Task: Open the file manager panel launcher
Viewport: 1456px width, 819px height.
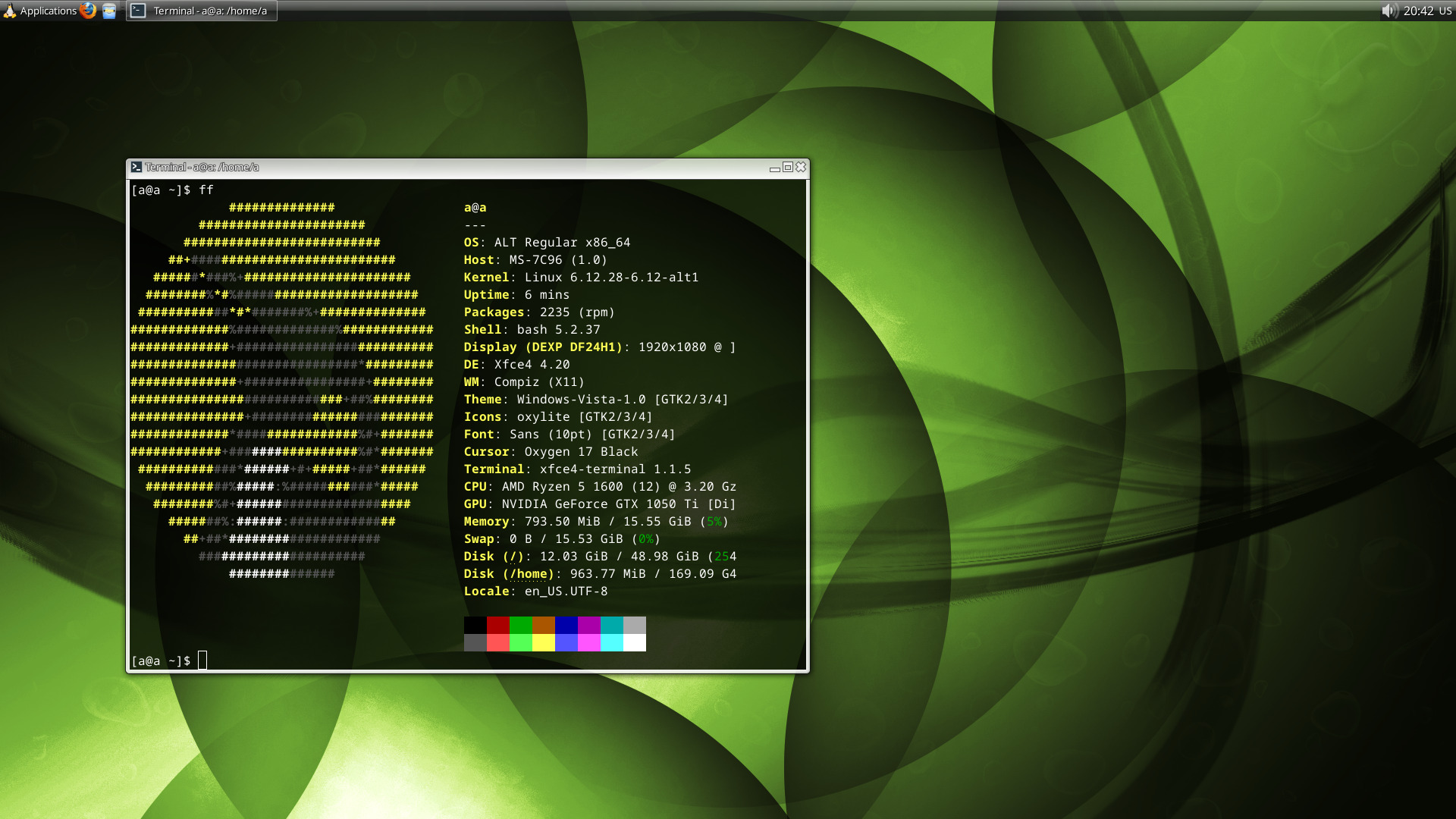Action: (109, 11)
